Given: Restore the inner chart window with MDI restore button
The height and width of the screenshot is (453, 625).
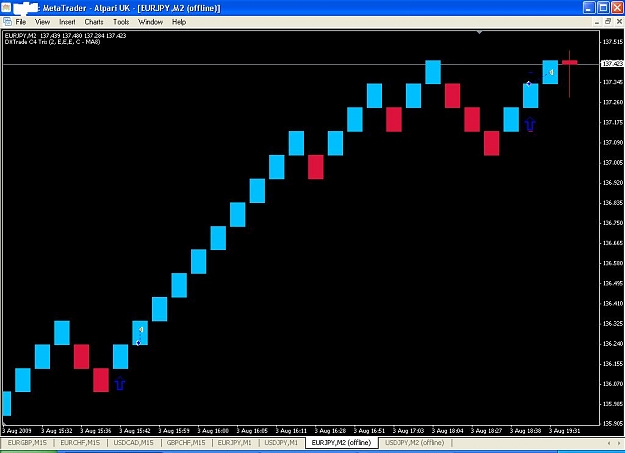Looking at the screenshot, I should [608, 22].
